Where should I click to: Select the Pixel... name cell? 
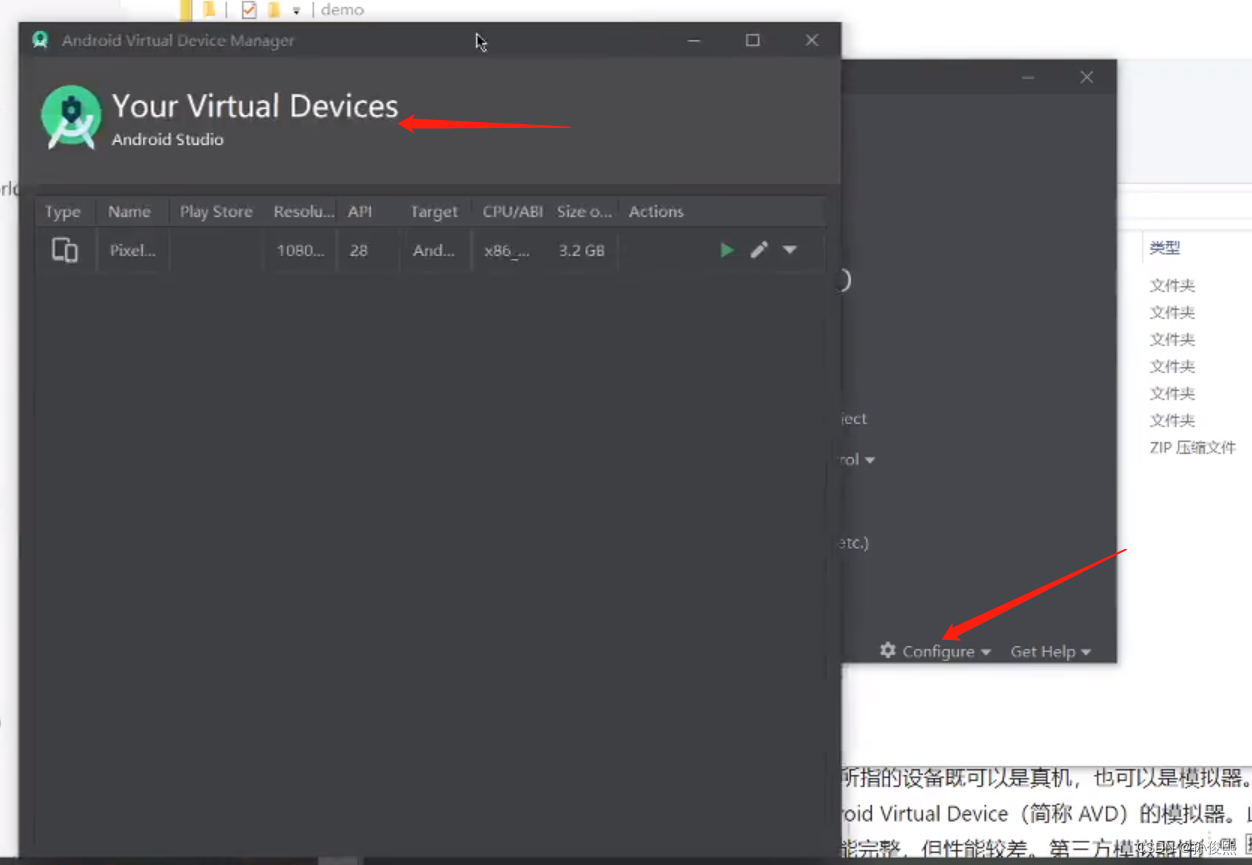(133, 251)
